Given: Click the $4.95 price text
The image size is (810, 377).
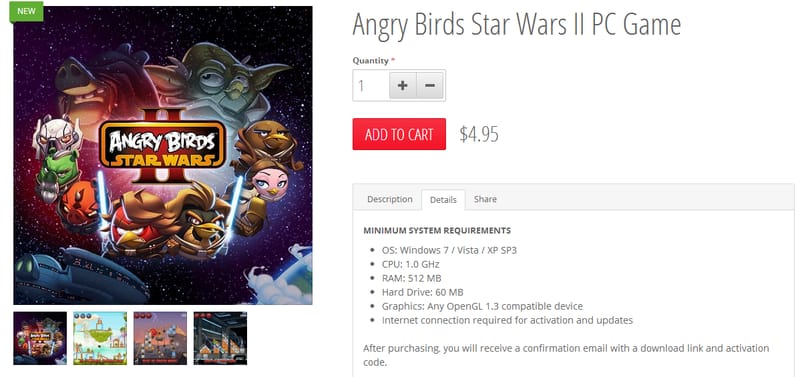Looking at the screenshot, I should click(479, 134).
